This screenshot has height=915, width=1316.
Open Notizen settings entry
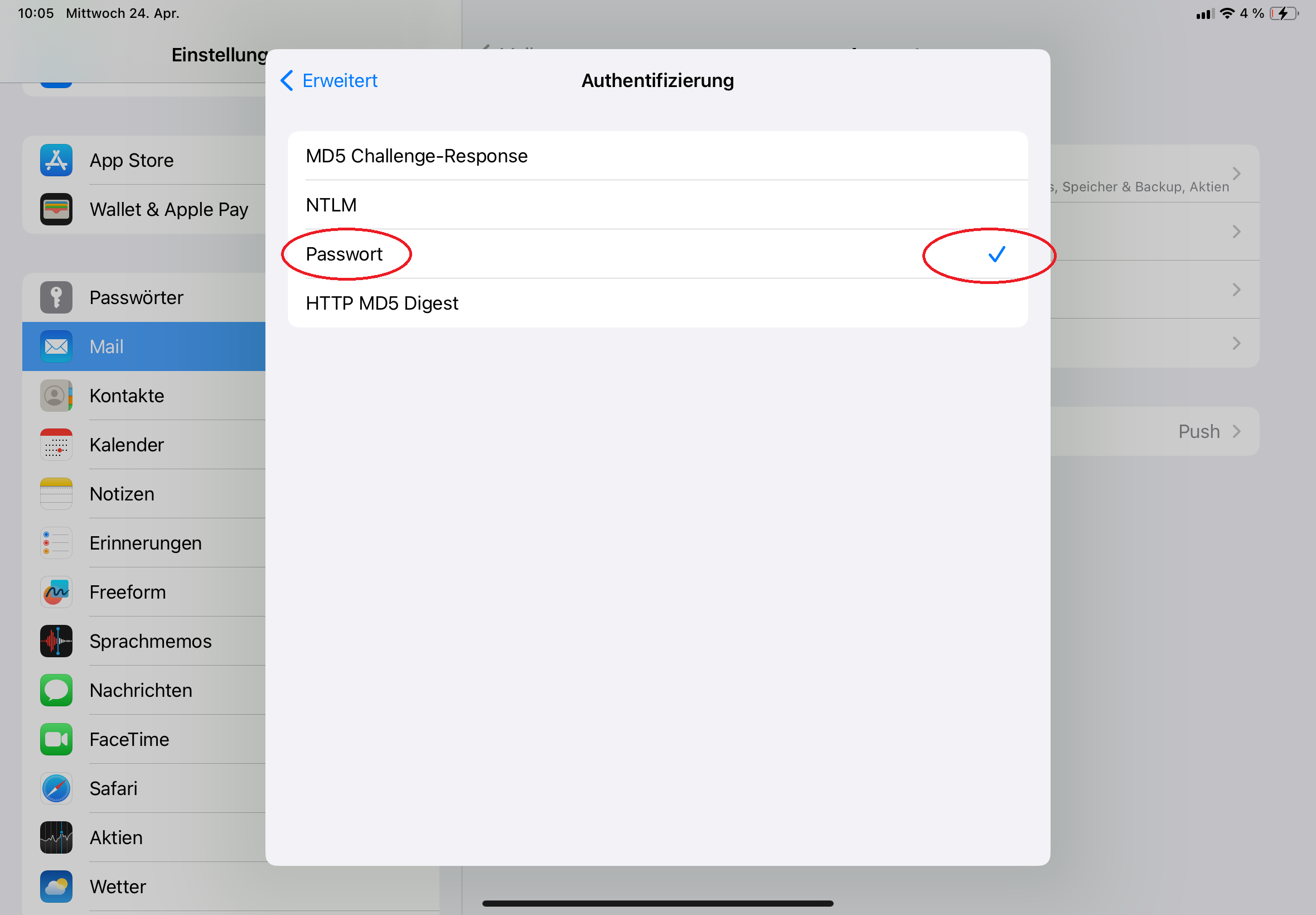pyautogui.click(x=144, y=494)
